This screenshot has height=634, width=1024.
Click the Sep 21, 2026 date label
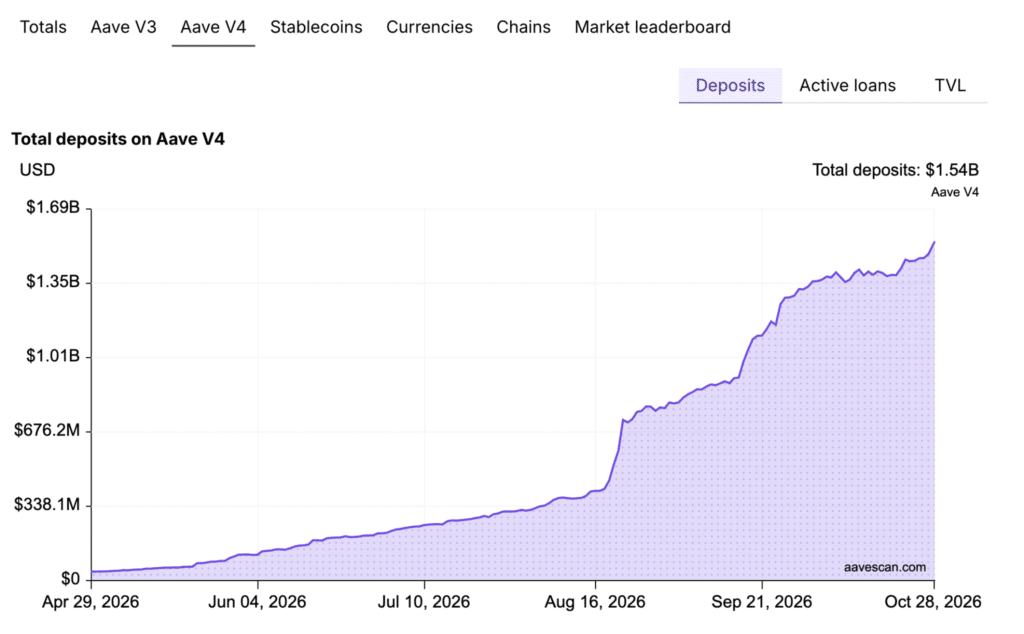pos(761,602)
